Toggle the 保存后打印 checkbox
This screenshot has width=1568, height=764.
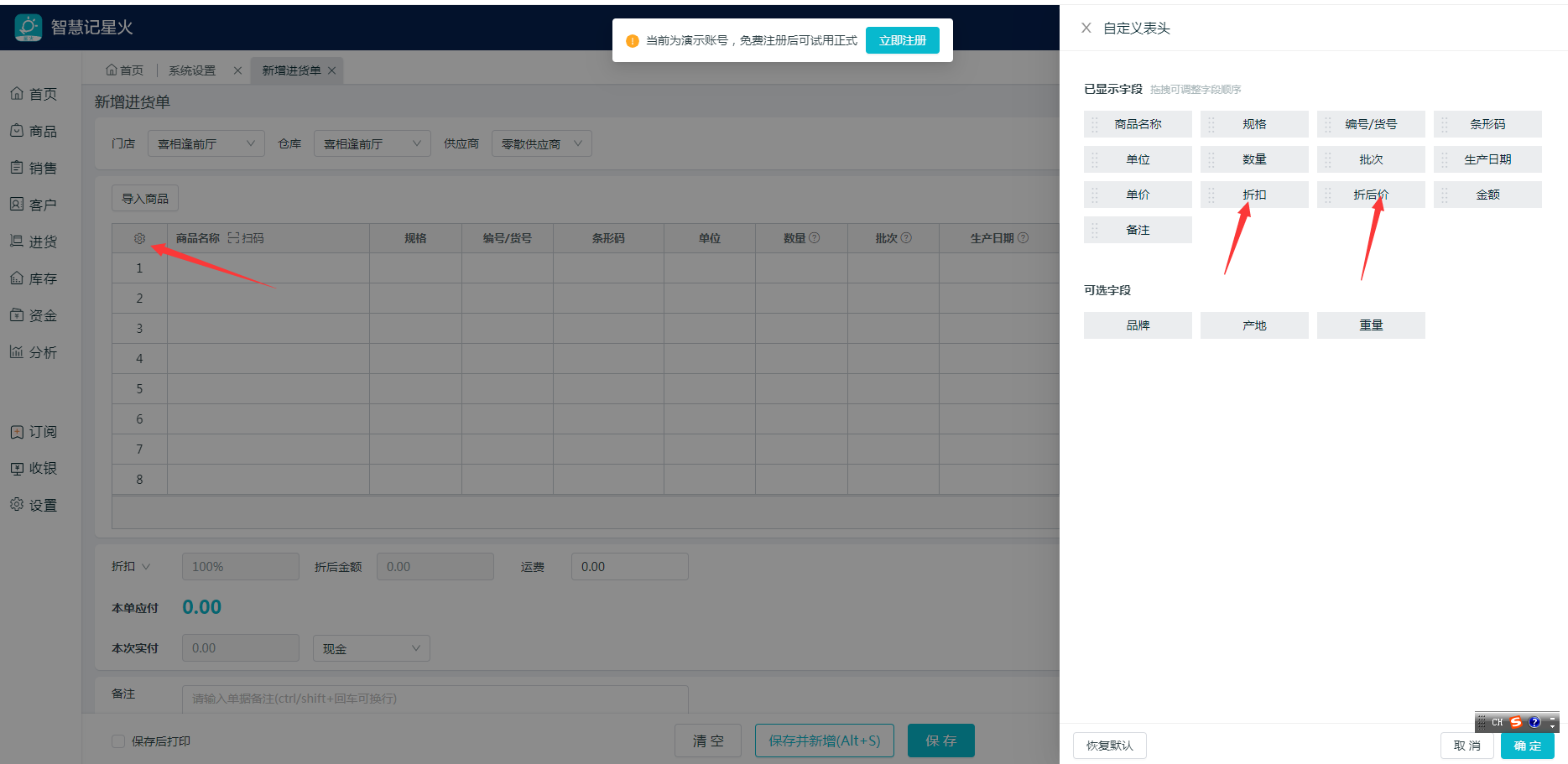click(x=118, y=741)
